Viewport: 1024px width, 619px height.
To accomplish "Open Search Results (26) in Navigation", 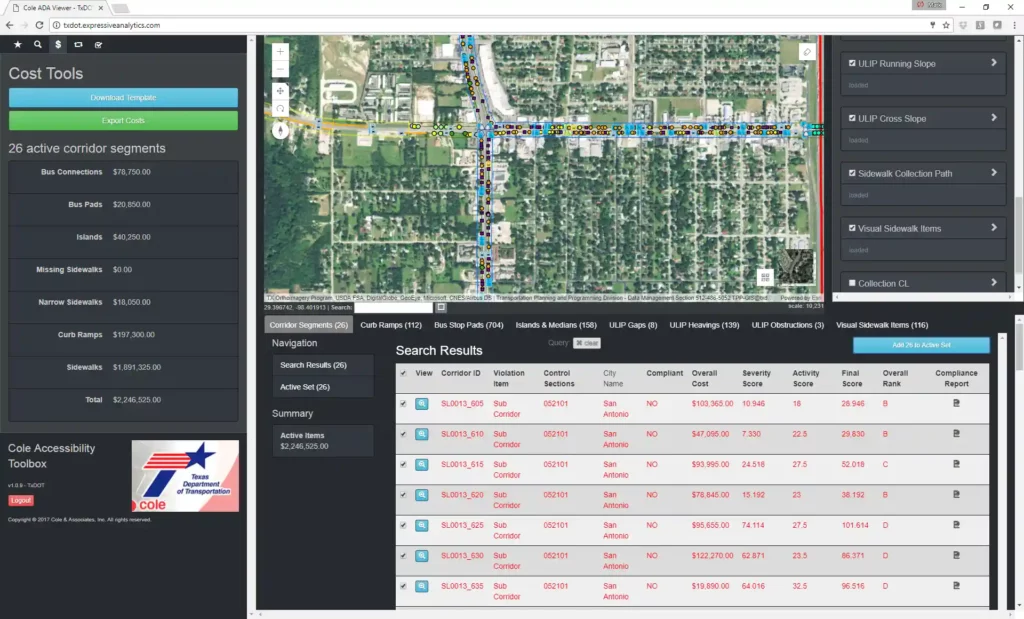I will (x=323, y=365).
